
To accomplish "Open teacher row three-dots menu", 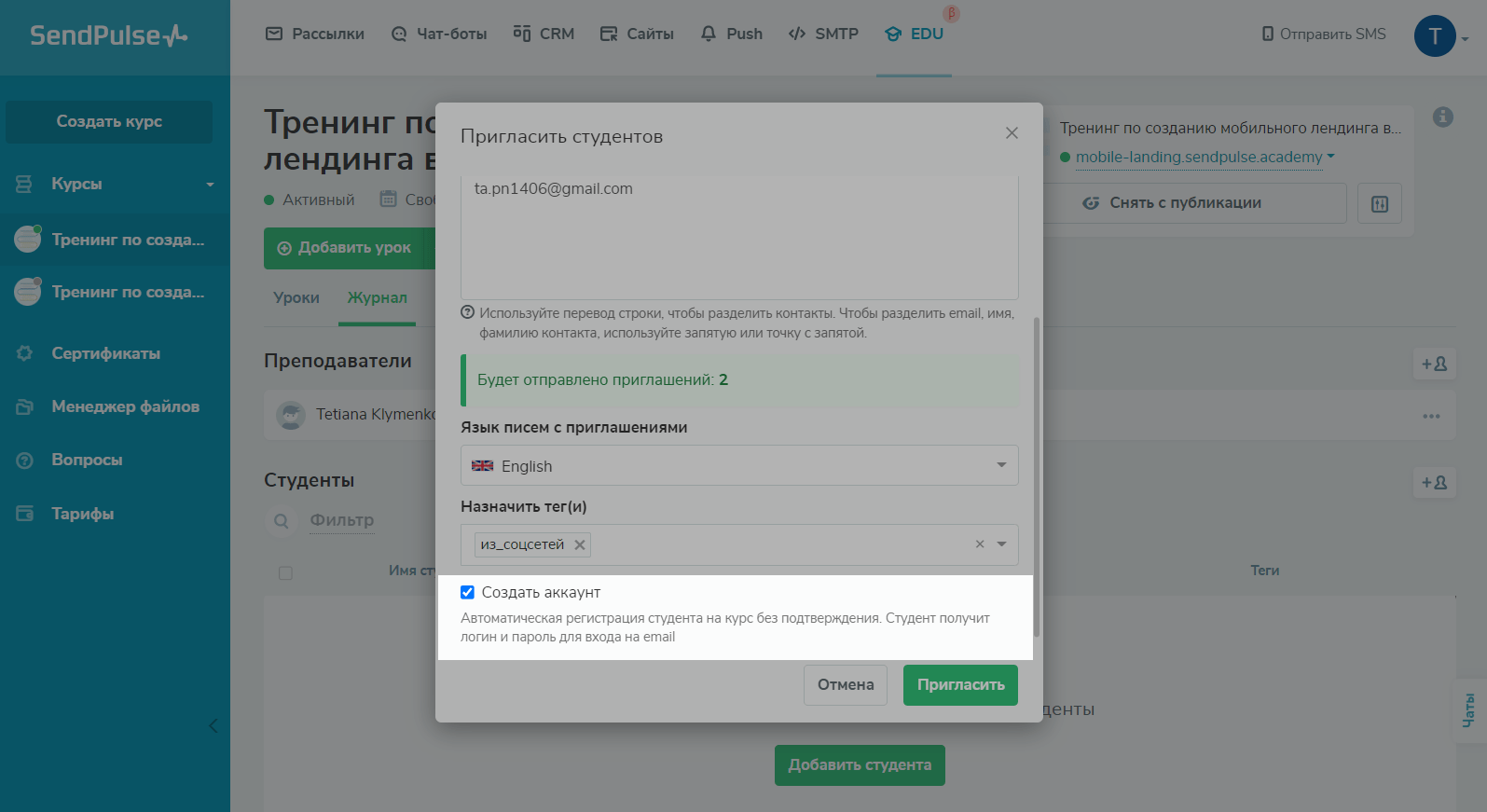I will tap(1431, 416).
